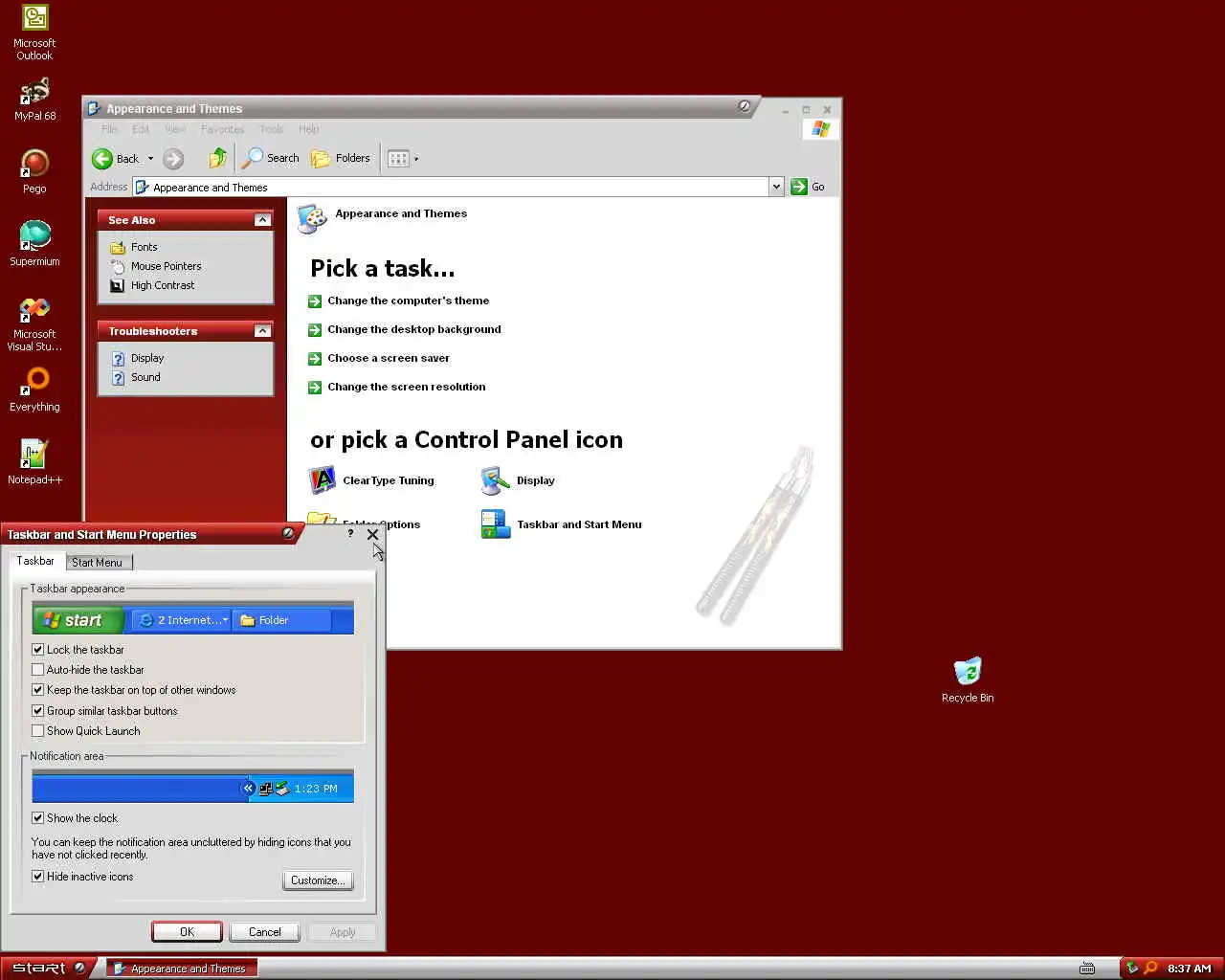The width and height of the screenshot is (1225, 980).
Task: Toggle the Folders toolbar button
Action: click(x=342, y=158)
